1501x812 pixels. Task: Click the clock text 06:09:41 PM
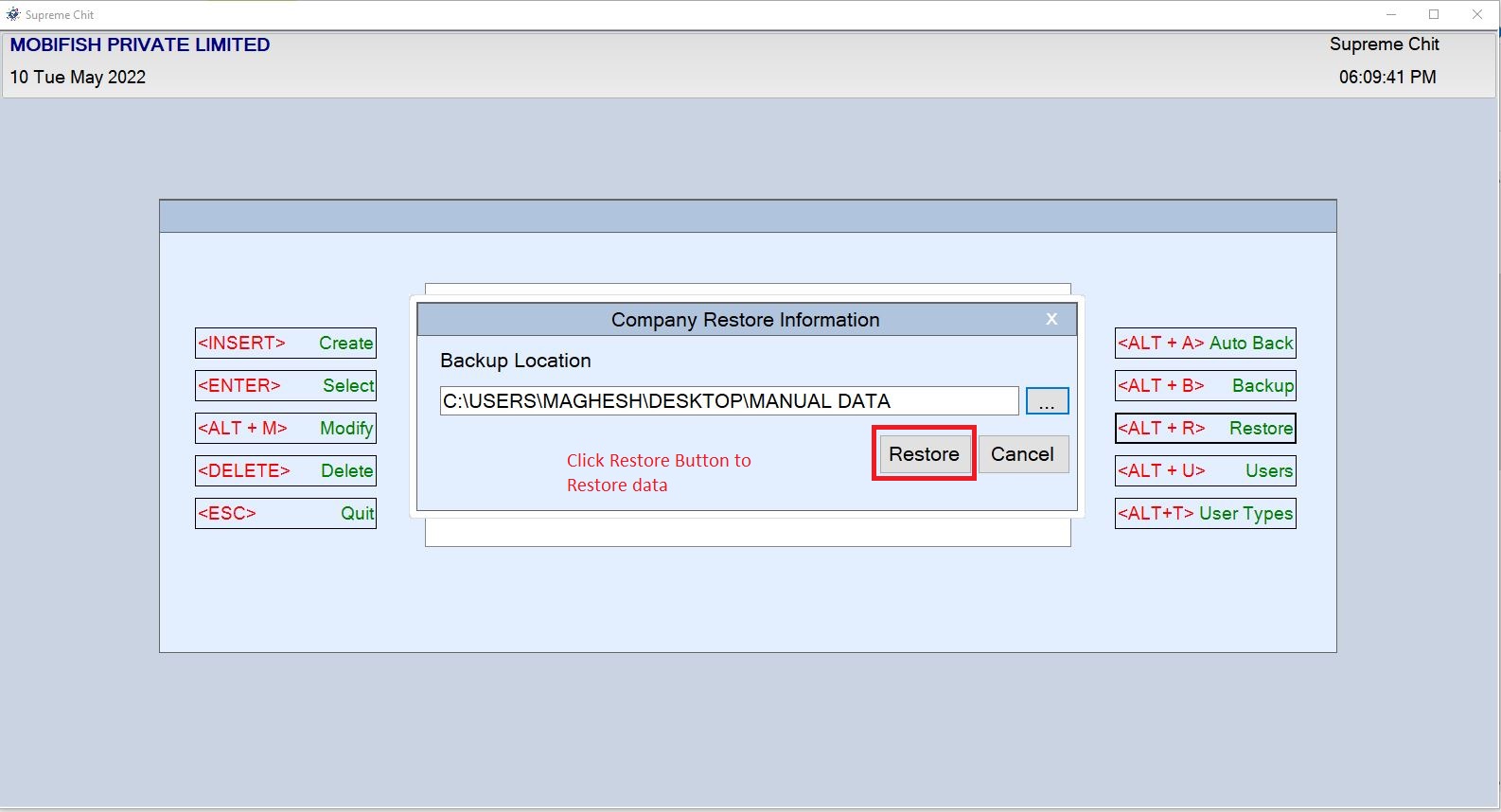click(1387, 78)
